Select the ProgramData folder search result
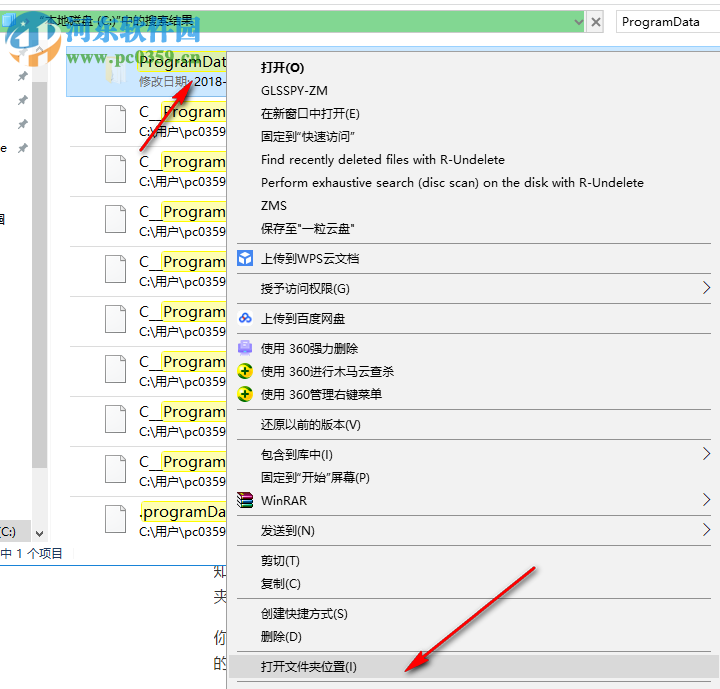Image resolution: width=720 pixels, height=689 pixels. pos(147,71)
